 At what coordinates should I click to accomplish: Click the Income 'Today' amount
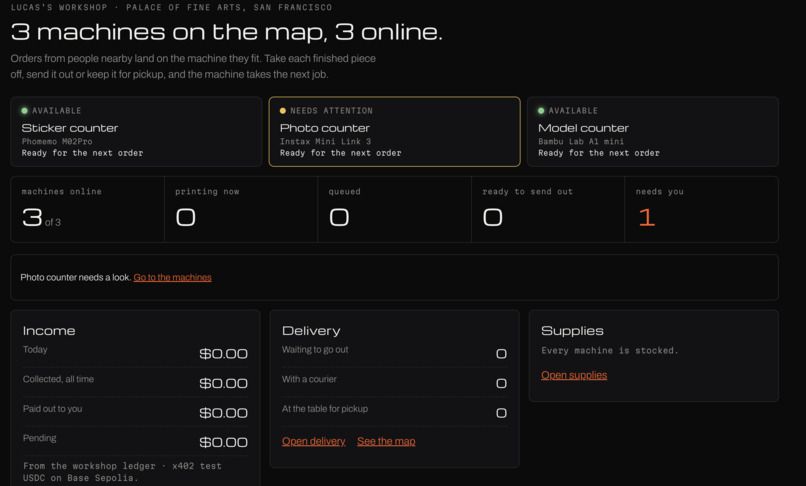224,353
